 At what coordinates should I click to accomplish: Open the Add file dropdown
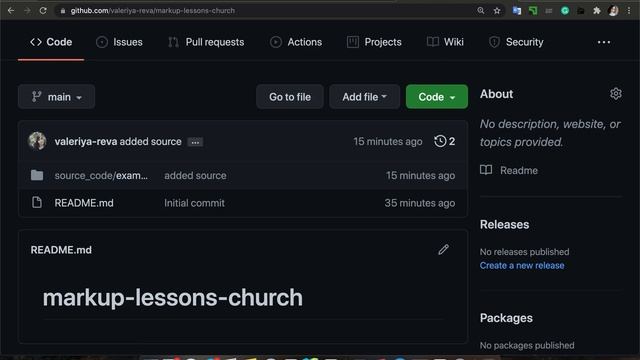pyautogui.click(x=364, y=97)
